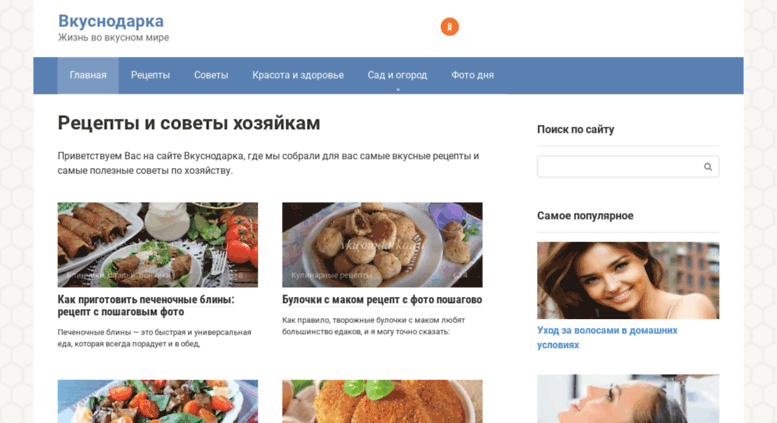Click the breaded cutlets thumbnail
777x423 pixels.
382,402
